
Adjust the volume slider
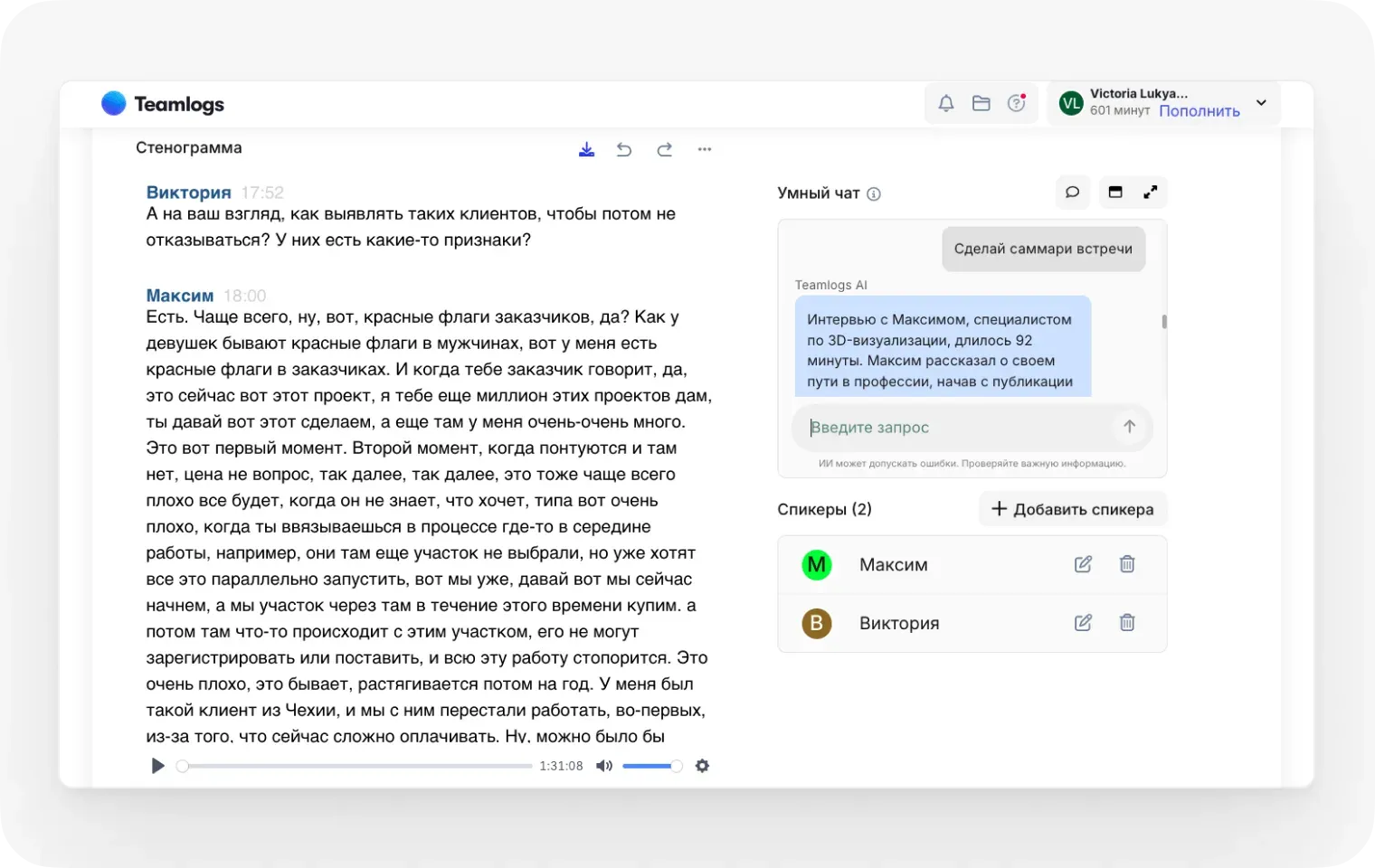[652, 766]
